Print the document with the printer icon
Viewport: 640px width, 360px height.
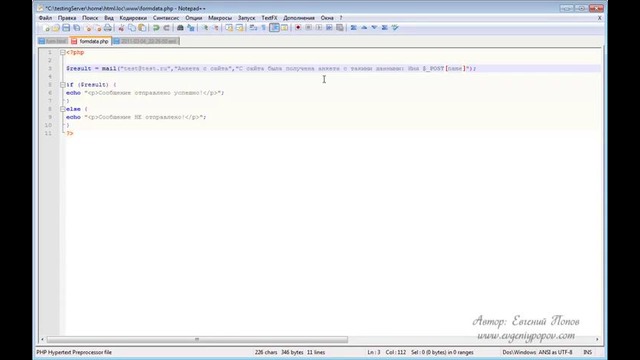(107, 28)
